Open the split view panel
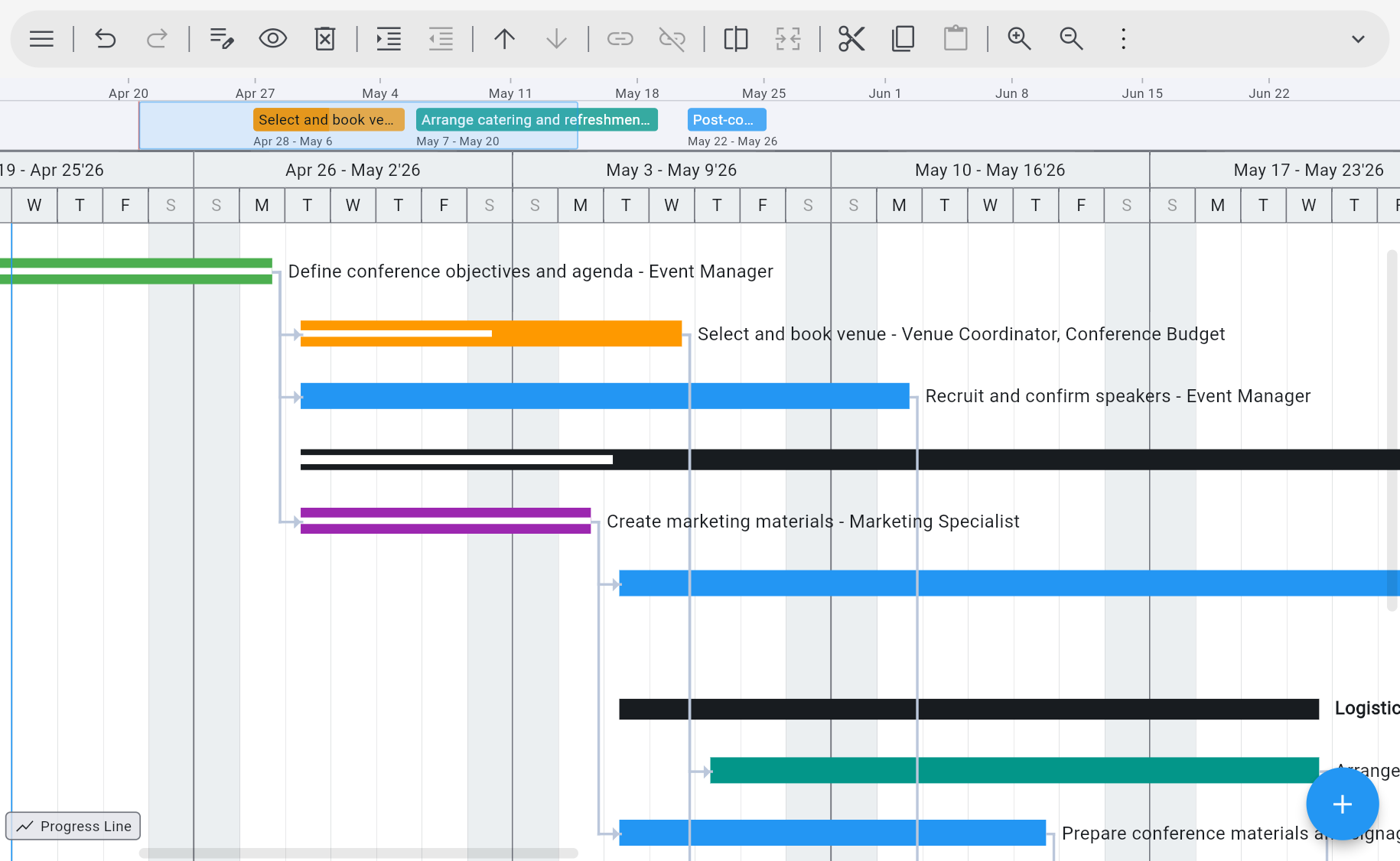Screen dimensions: 1400x861 click(x=735, y=38)
